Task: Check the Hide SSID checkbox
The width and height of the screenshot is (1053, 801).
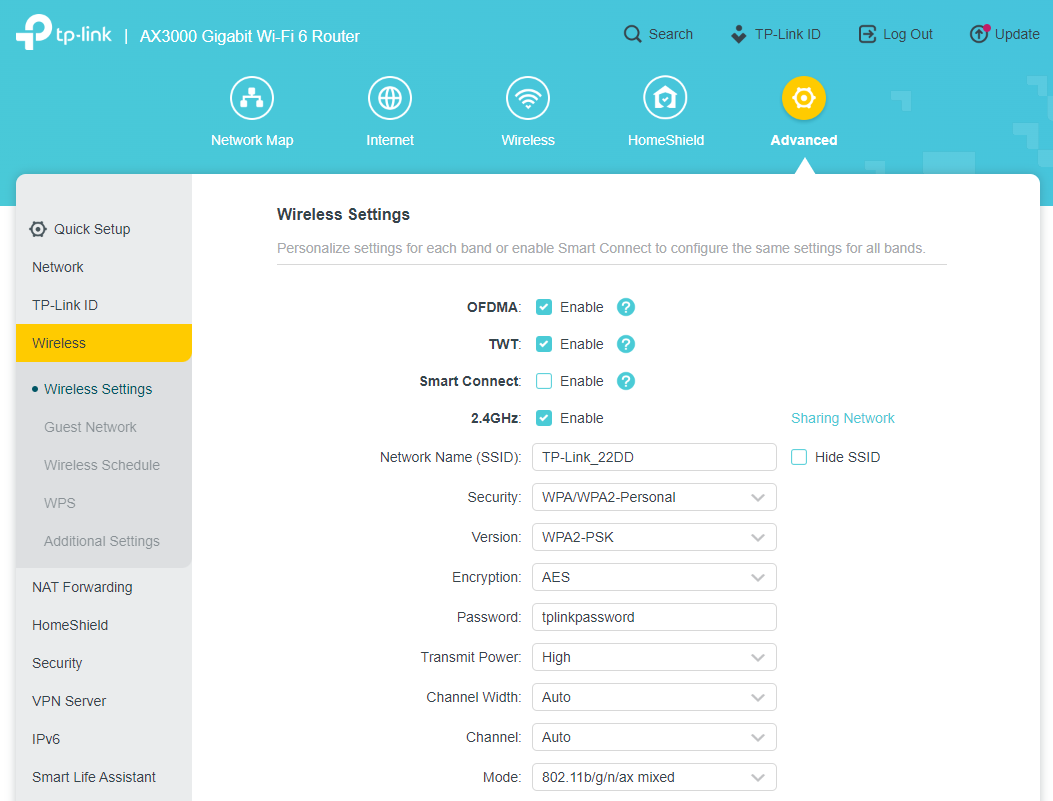Action: tap(799, 457)
